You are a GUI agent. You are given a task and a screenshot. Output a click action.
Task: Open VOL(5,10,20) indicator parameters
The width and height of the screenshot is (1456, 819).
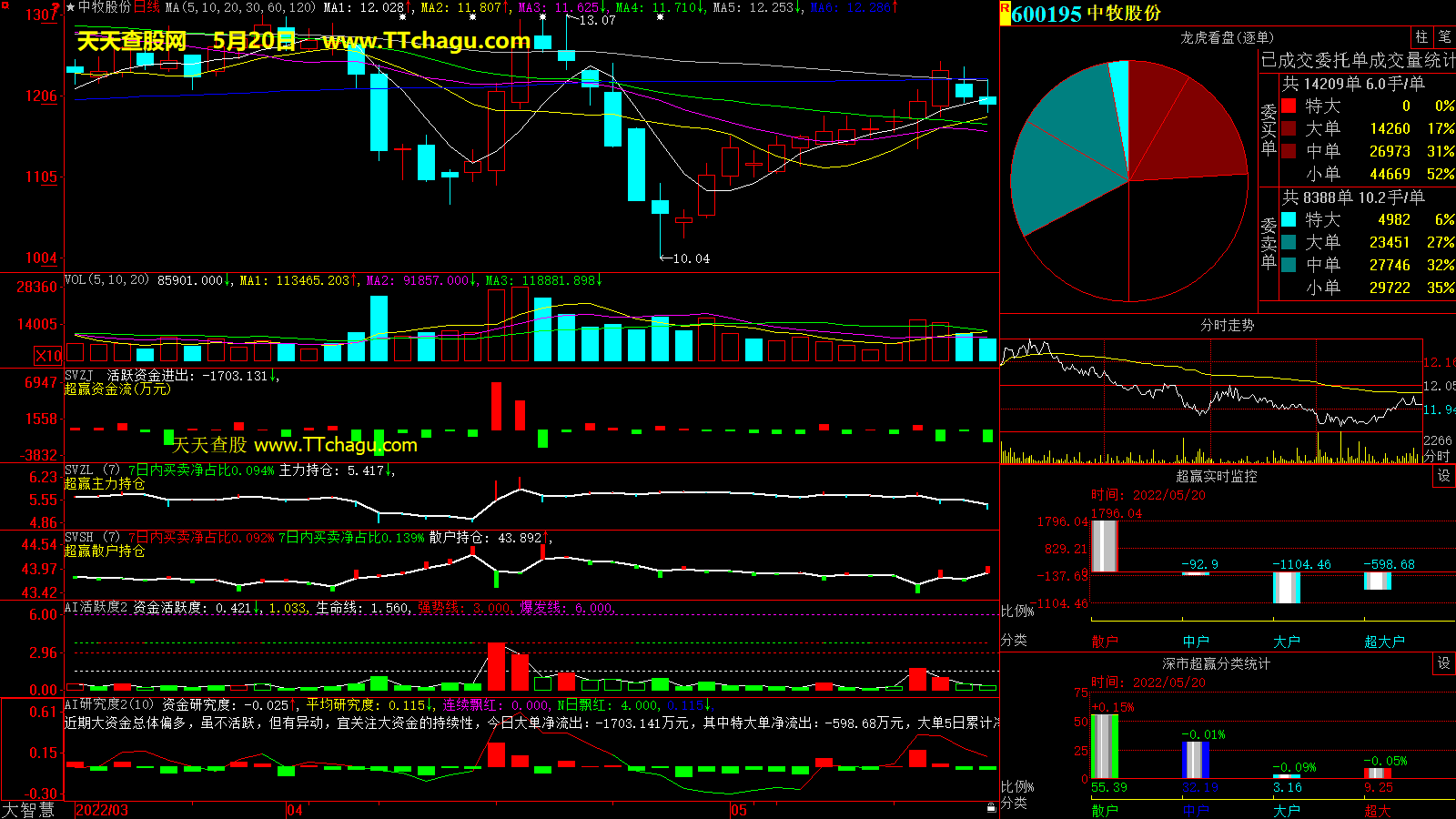coord(106,280)
